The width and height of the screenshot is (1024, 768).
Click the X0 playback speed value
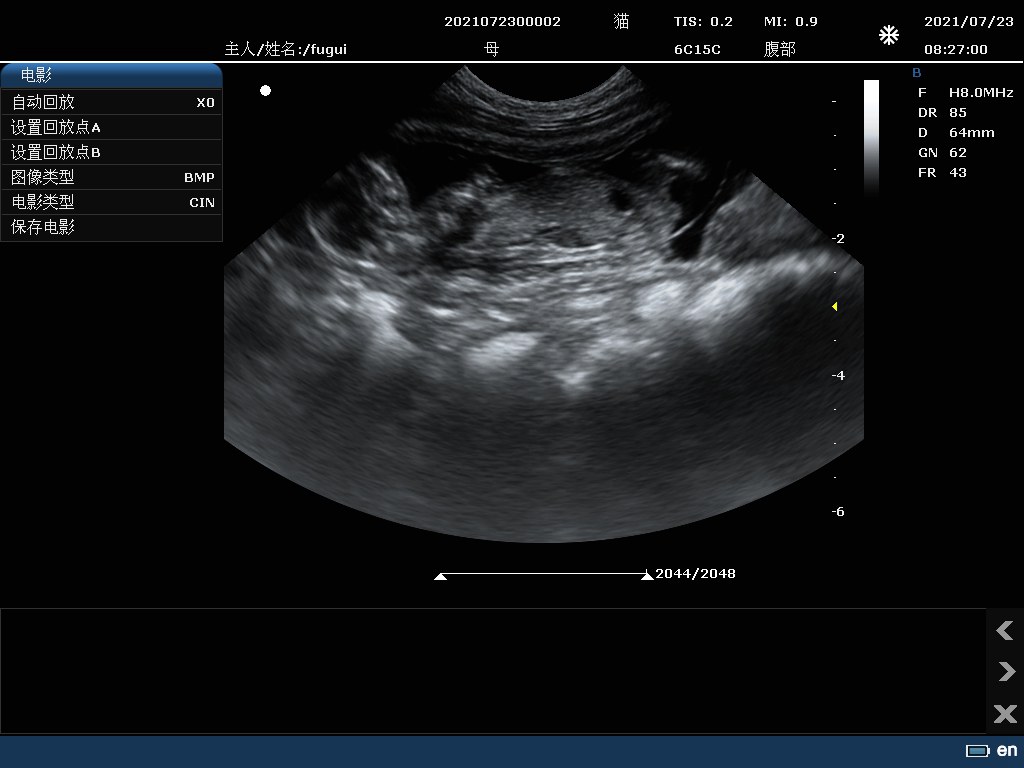click(205, 103)
